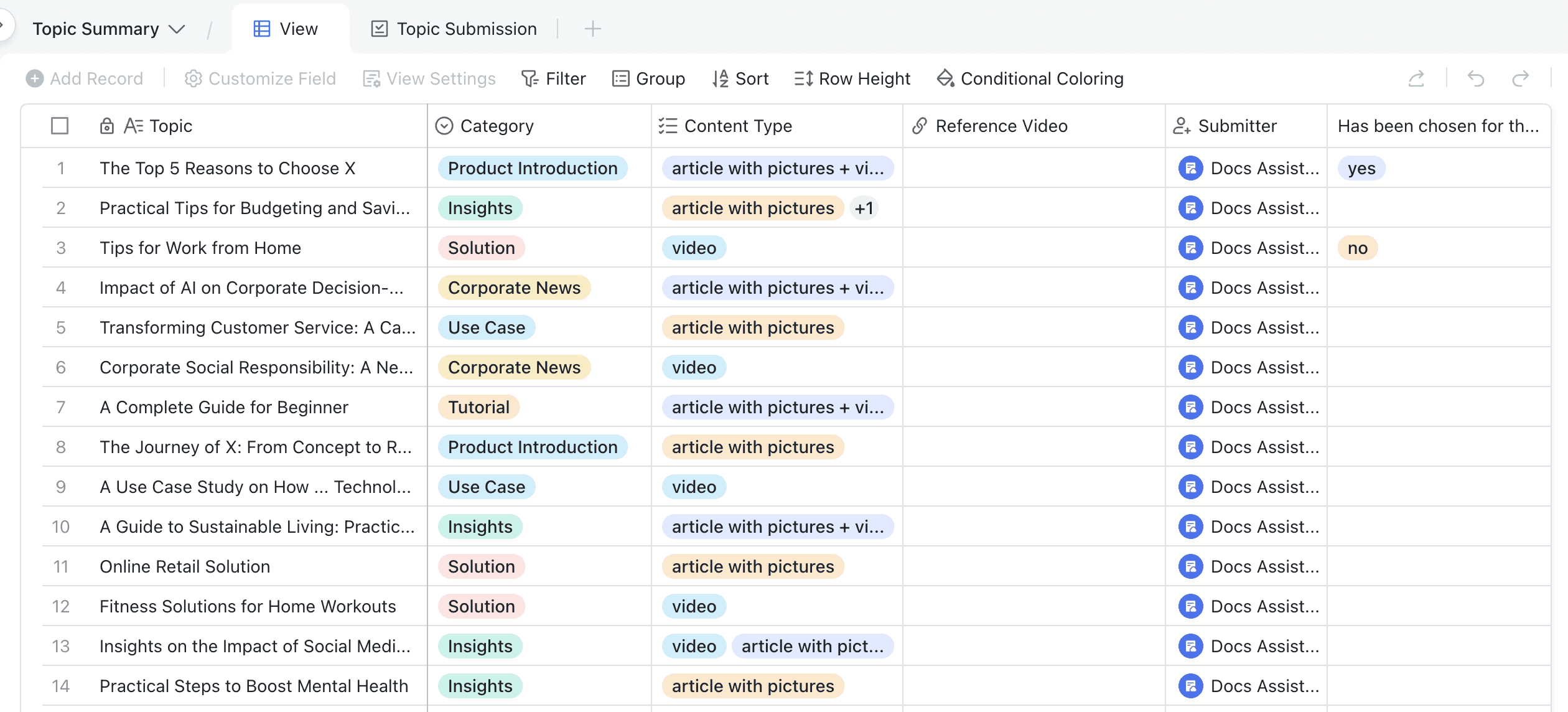Expand the Topic Summary dropdown

(177, 29)
